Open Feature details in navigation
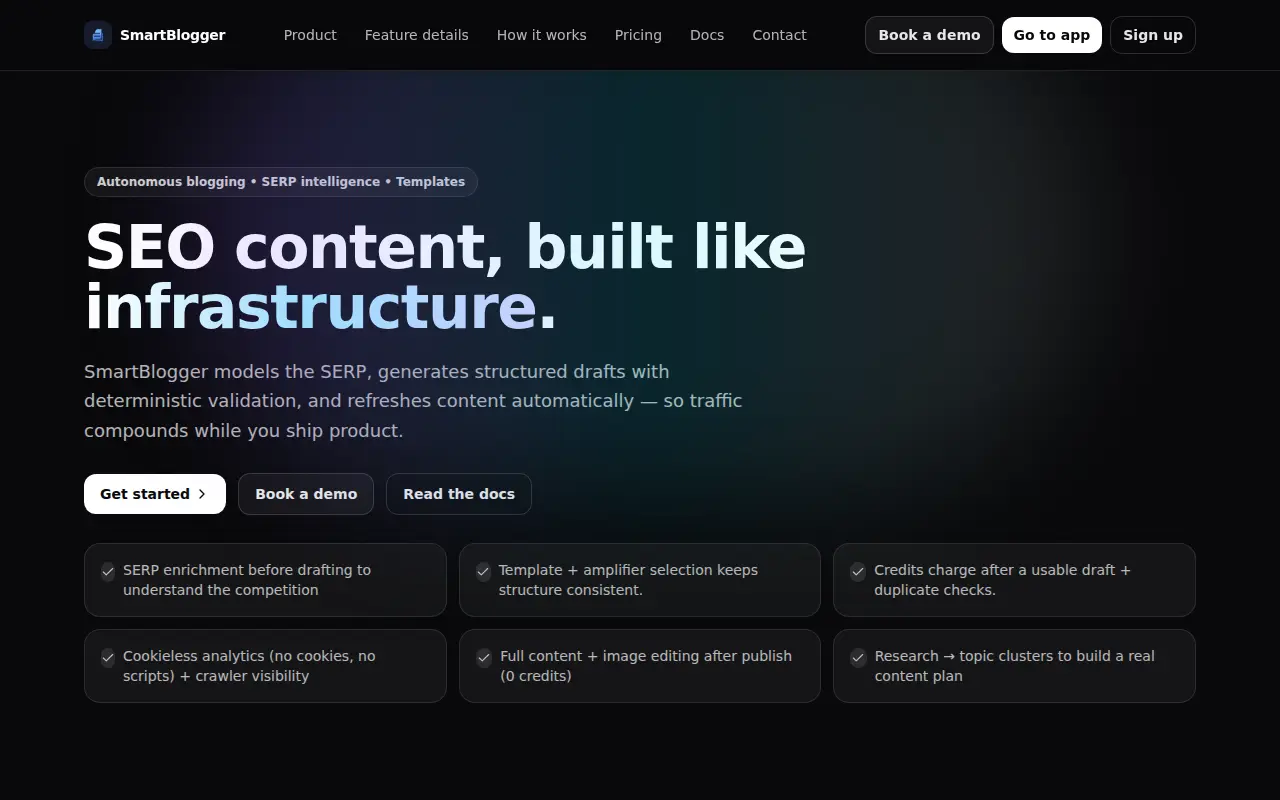Image resolution: width=1280 pixels, height=800 pixels. click(417, 35)
